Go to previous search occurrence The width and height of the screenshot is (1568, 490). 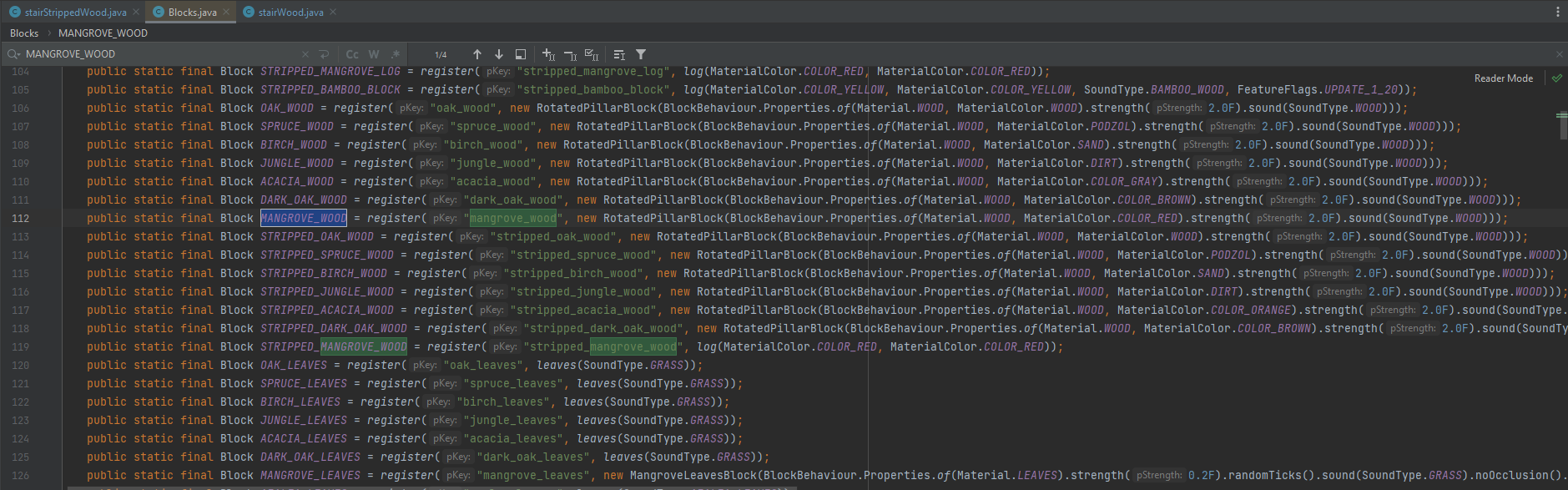pos(476,54)
